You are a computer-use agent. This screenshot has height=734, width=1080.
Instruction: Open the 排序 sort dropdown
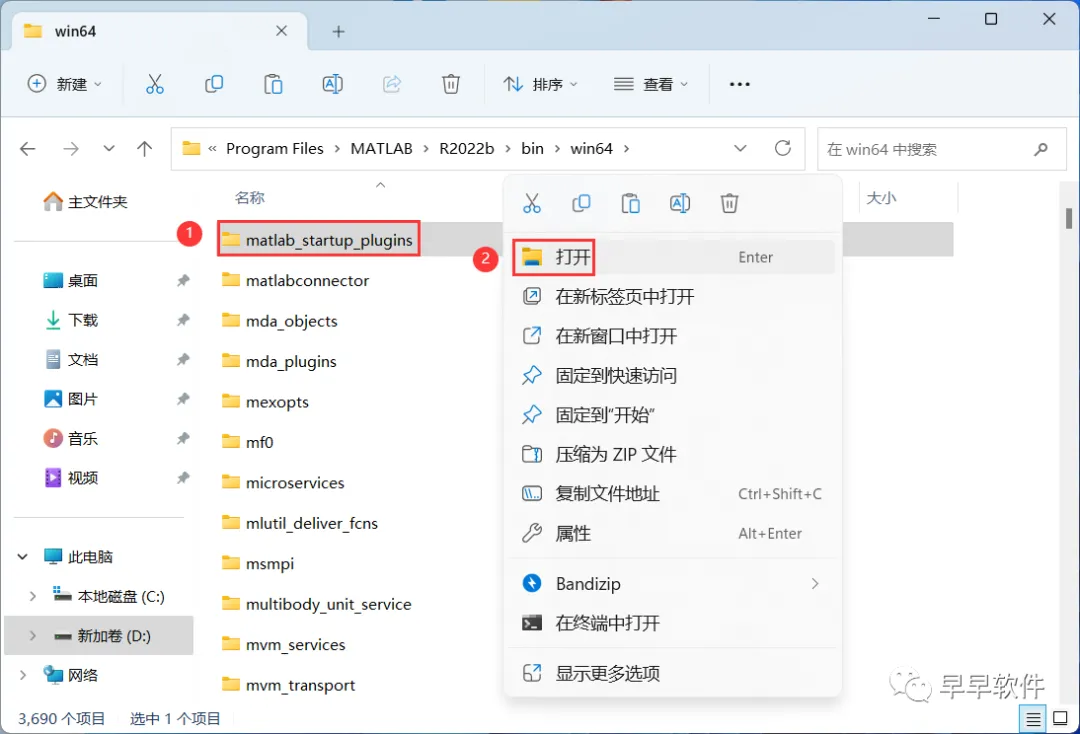tap(541, 84)
